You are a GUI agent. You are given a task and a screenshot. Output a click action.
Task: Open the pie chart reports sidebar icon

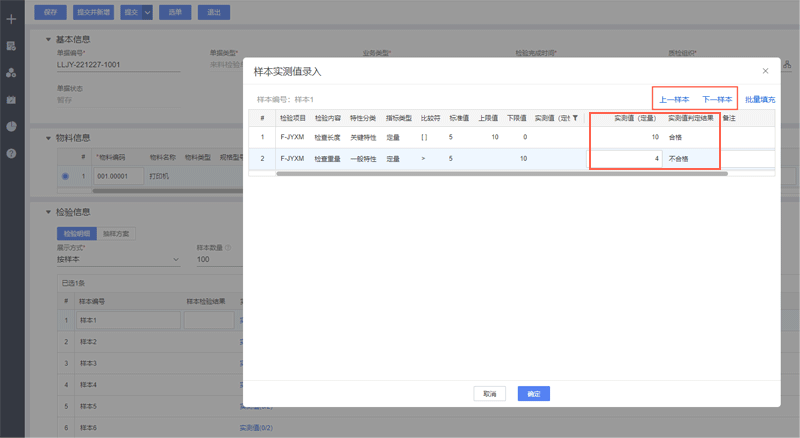click(11, 127)
